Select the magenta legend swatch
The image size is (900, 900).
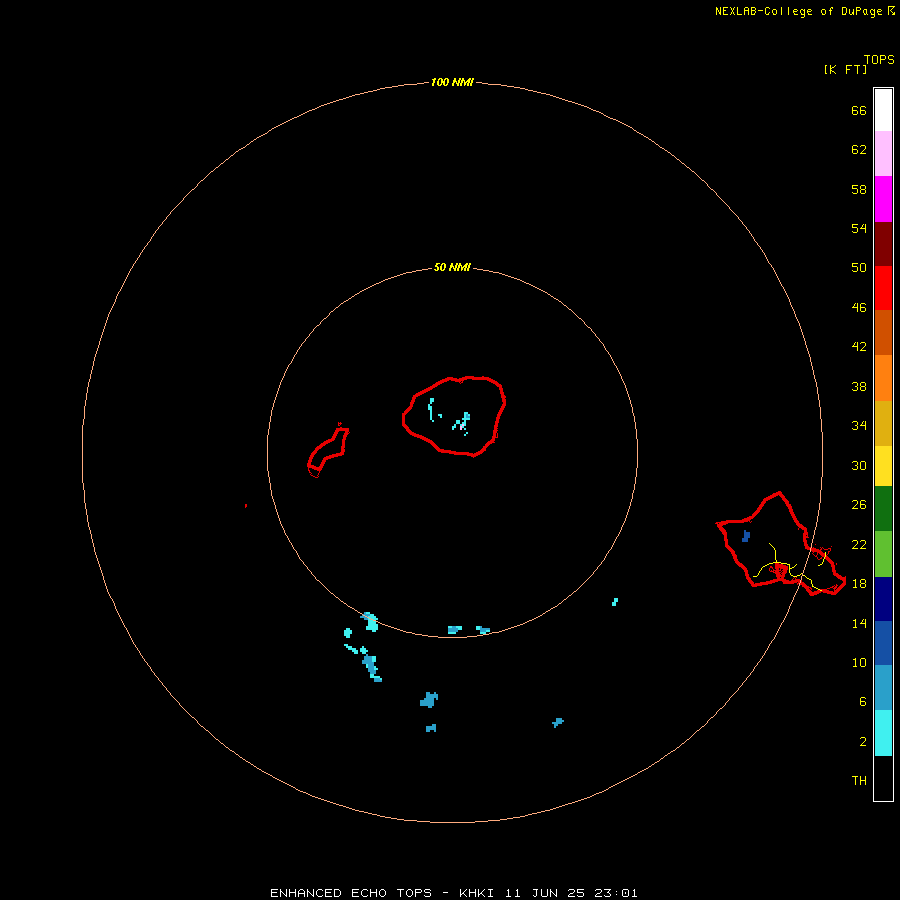883,199
